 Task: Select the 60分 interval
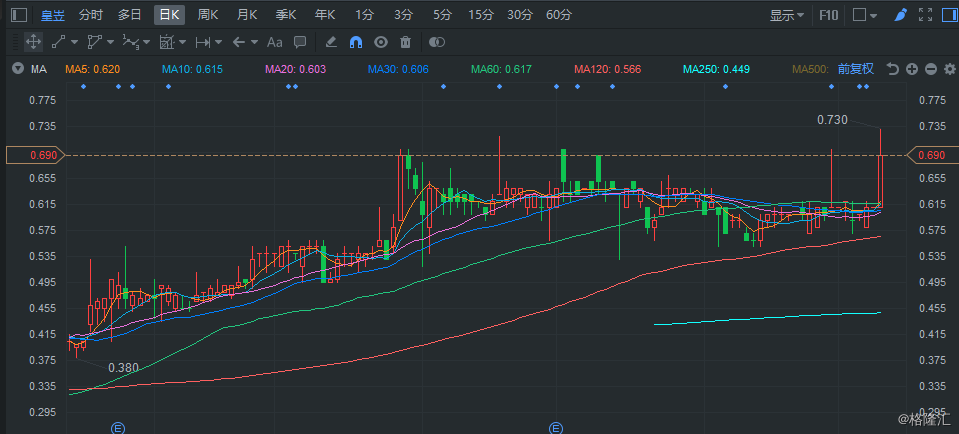[559, 15]
